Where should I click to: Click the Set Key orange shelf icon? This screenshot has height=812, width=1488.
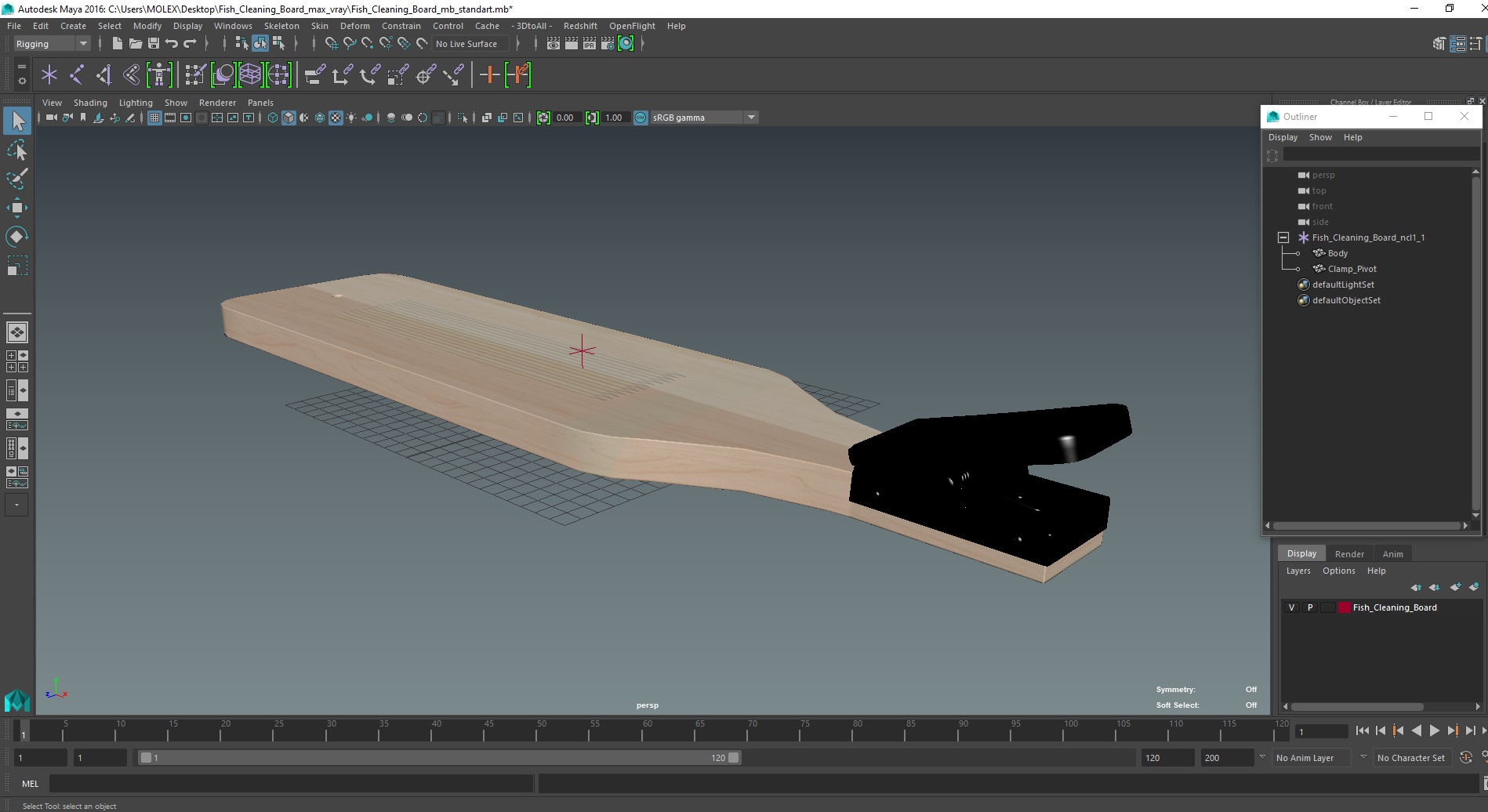click(x=489, y=75)
